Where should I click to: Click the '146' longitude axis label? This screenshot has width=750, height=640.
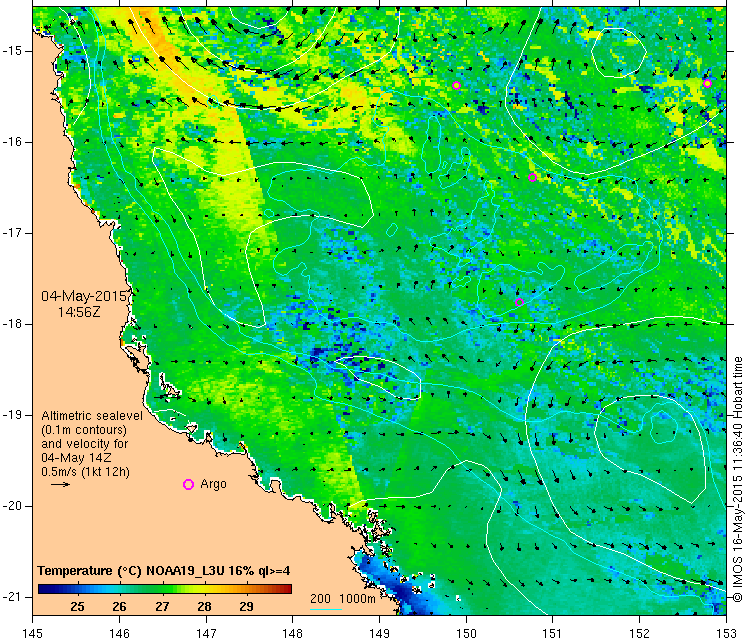119,633
